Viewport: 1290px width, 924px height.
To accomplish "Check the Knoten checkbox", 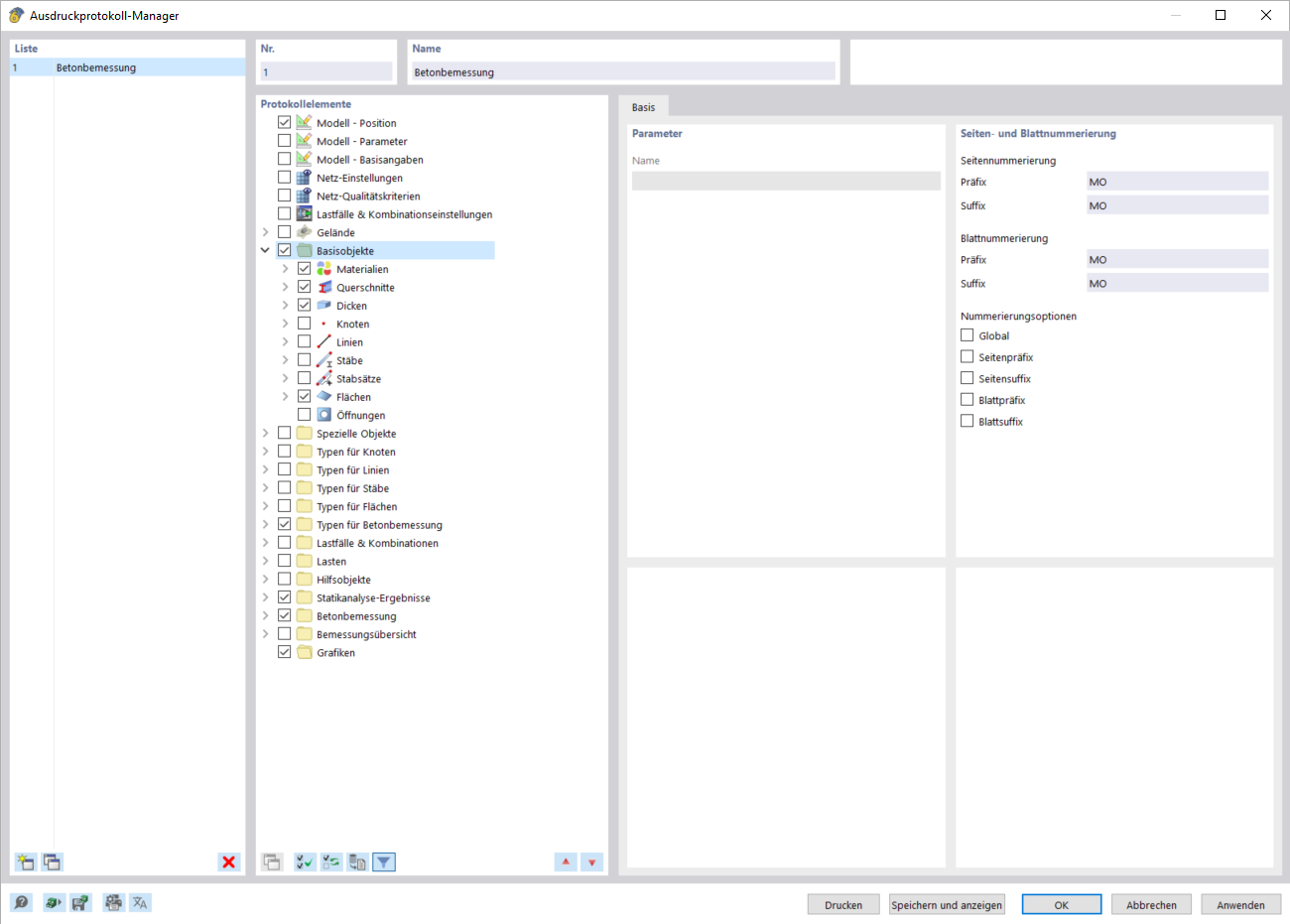I will tap(305, 324).
